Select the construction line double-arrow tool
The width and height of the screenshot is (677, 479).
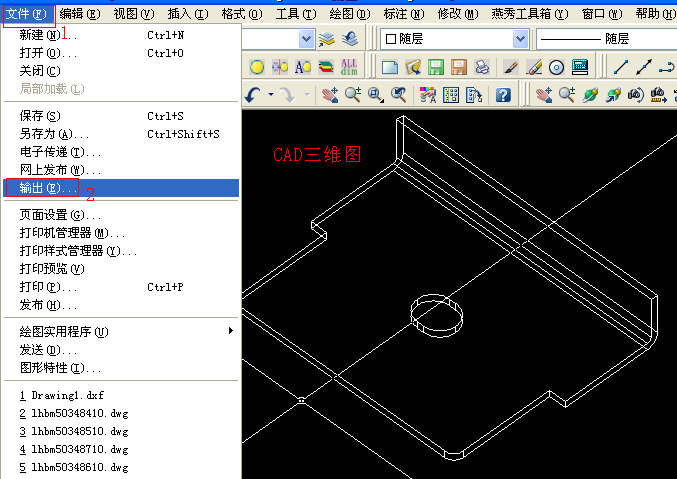(644, 67)
